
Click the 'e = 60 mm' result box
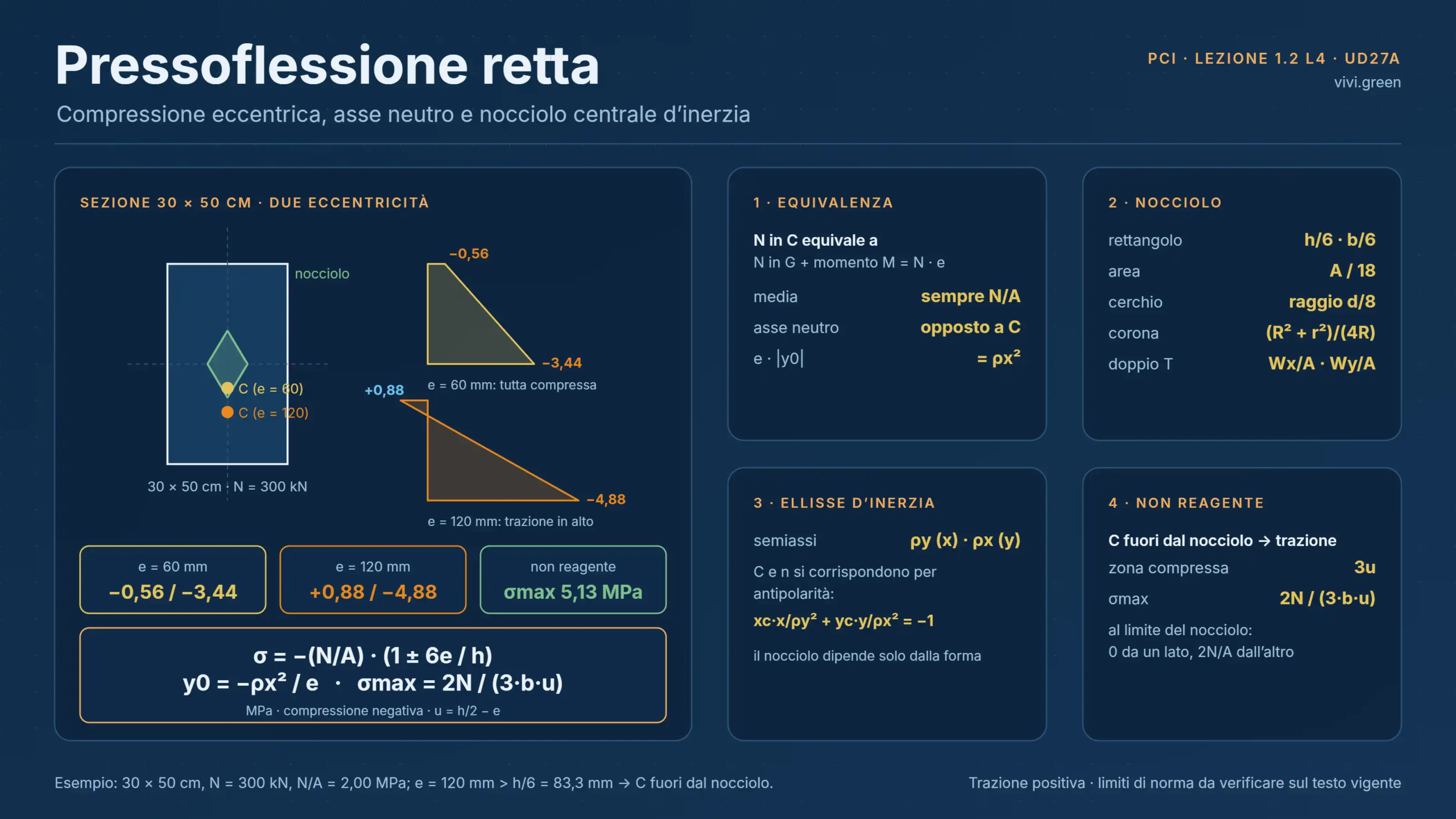173,580
